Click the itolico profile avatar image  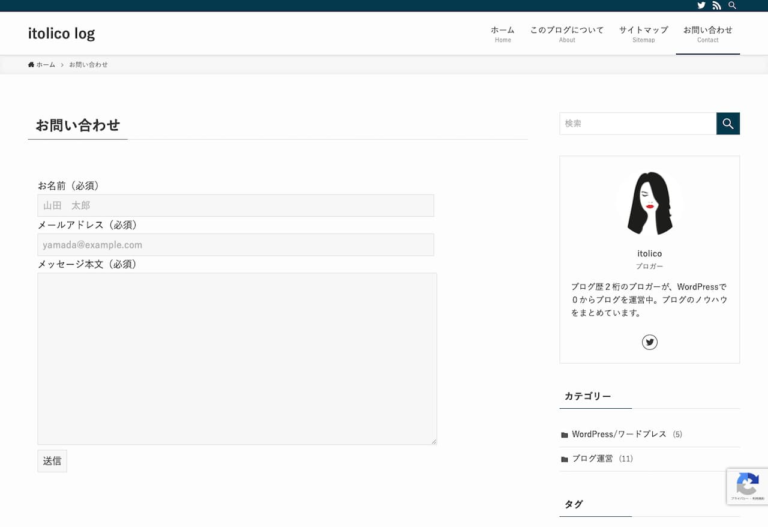tap(649, 204)
